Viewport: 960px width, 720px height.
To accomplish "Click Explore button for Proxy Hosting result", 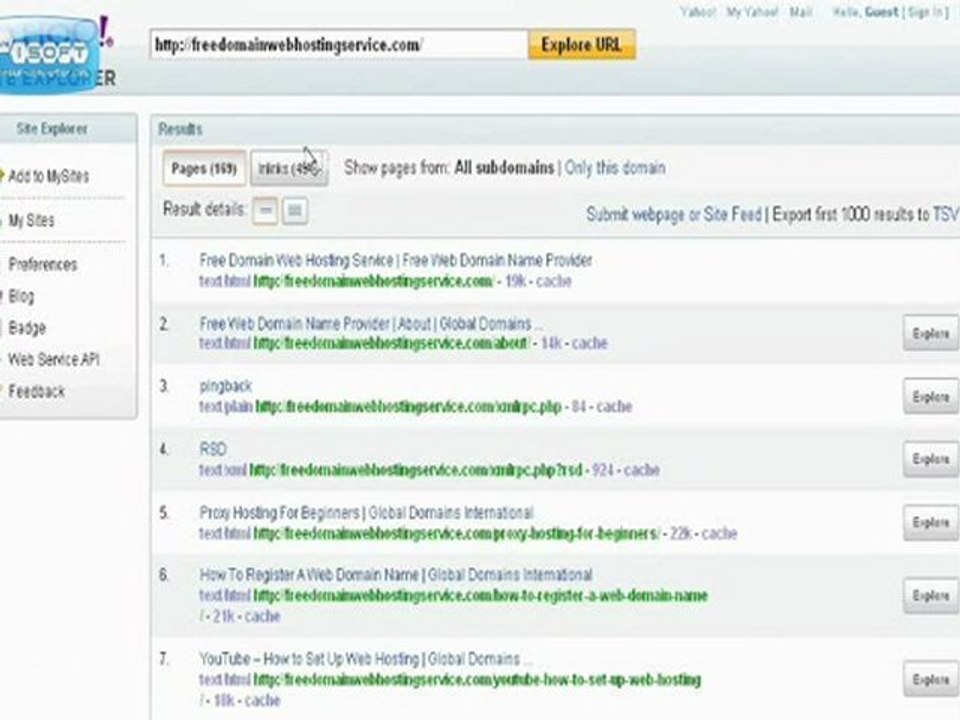I will click(931, 522).
